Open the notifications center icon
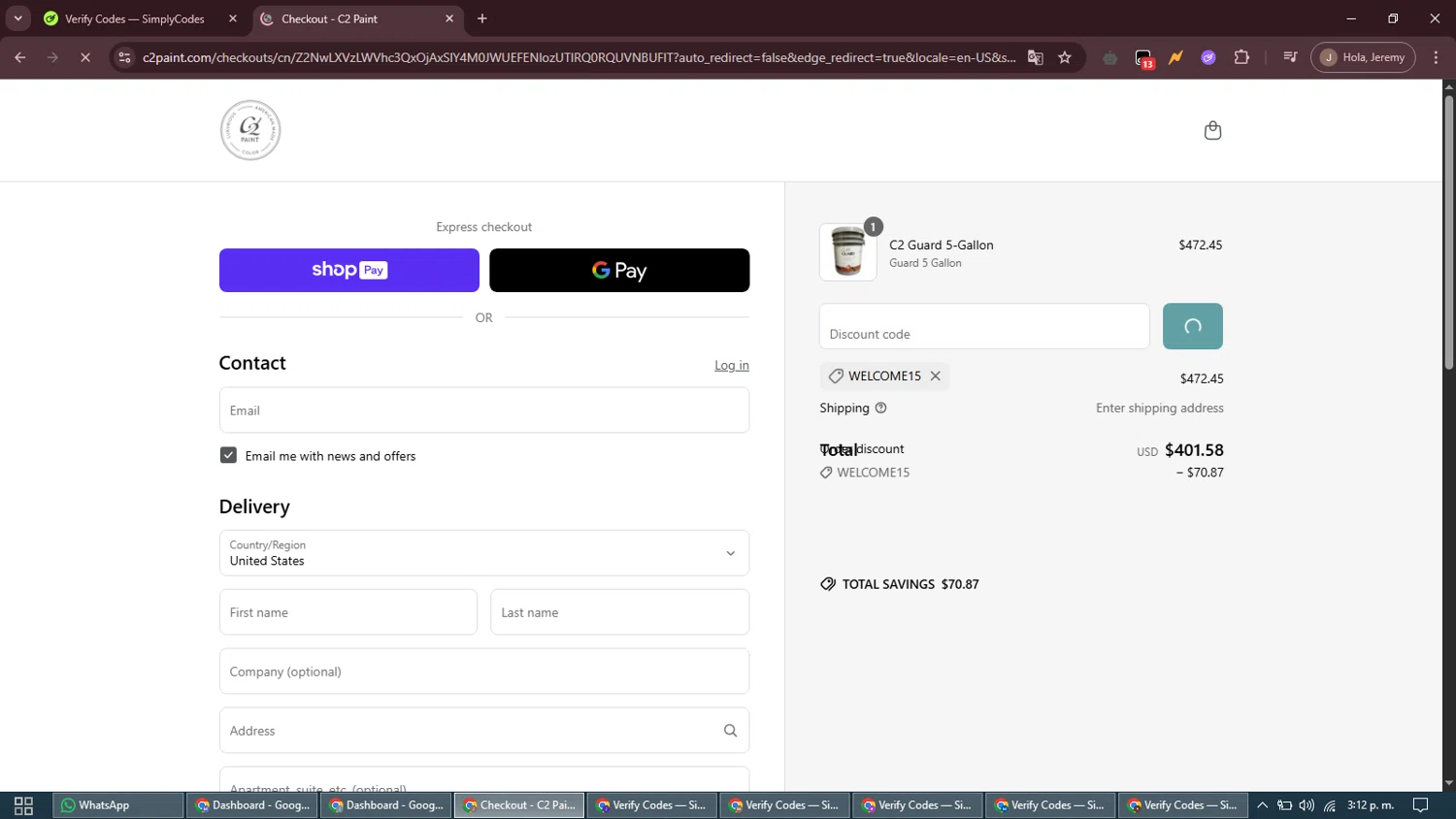This screenshot has width=1456, height=819. 1420,805
